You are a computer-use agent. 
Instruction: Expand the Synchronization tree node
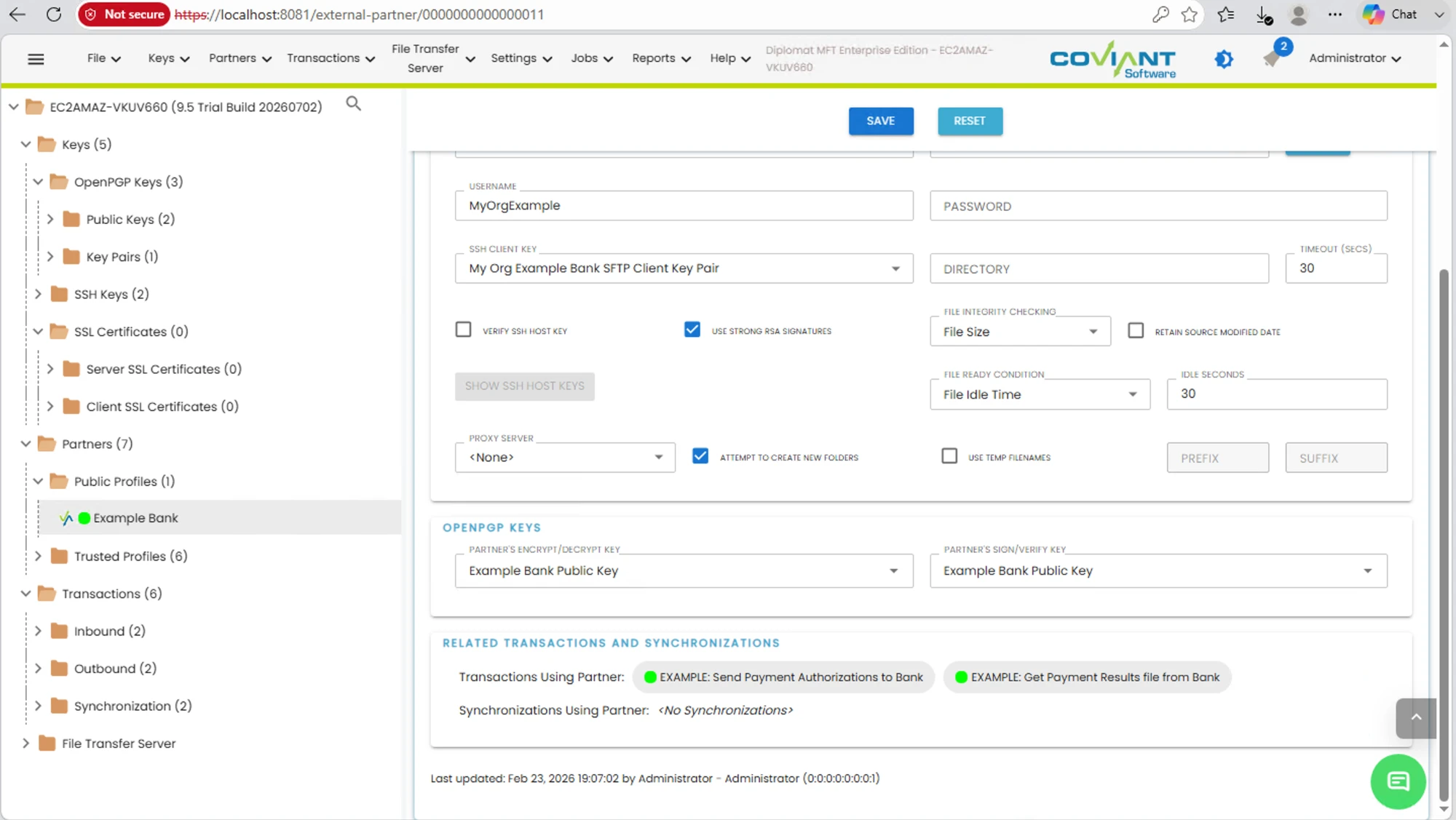tap(38, 706)
